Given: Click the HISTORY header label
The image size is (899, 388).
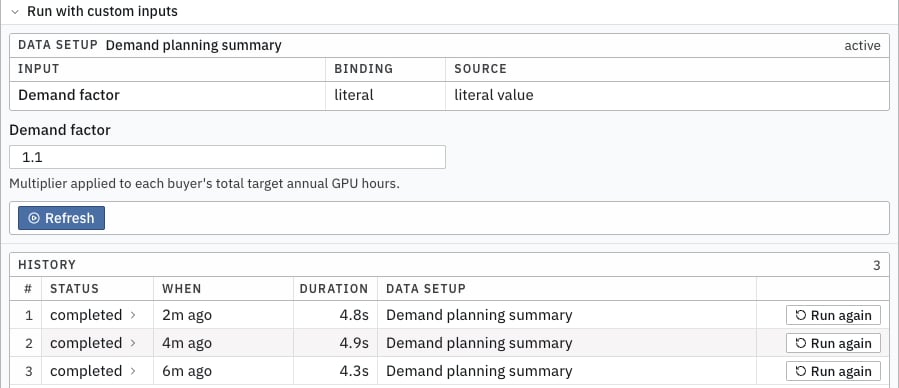Looking at the screenshot, I should tap(47, 265).
